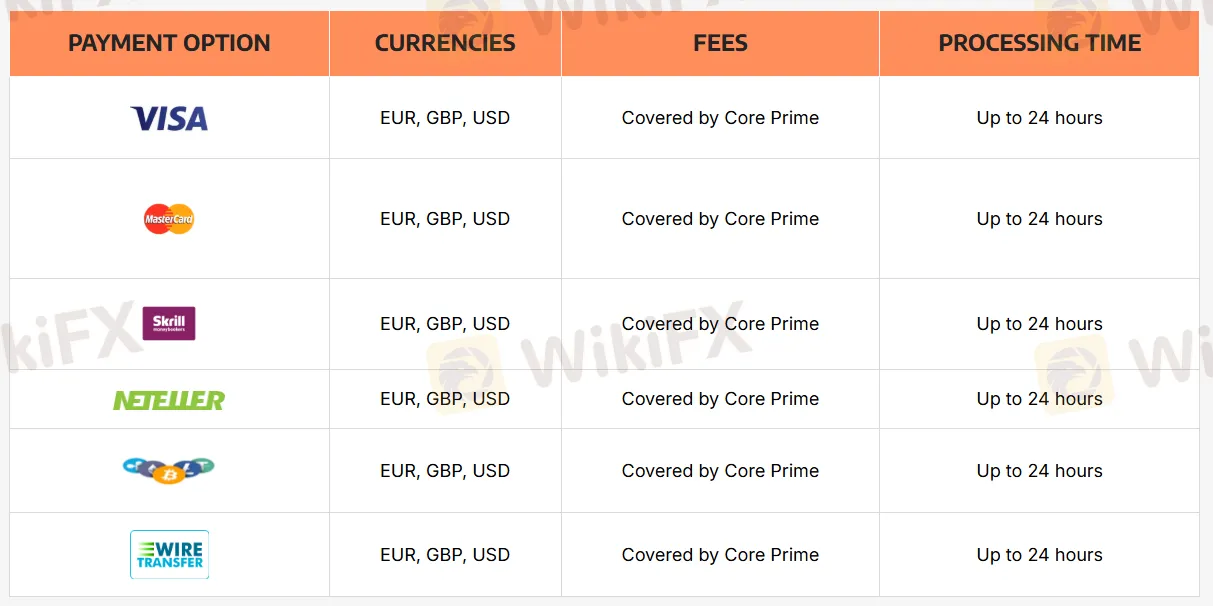Click Visa row 'Covered by Core Prime'
The height and width of the screenshot is (606, 1213).
click(720, 118)
